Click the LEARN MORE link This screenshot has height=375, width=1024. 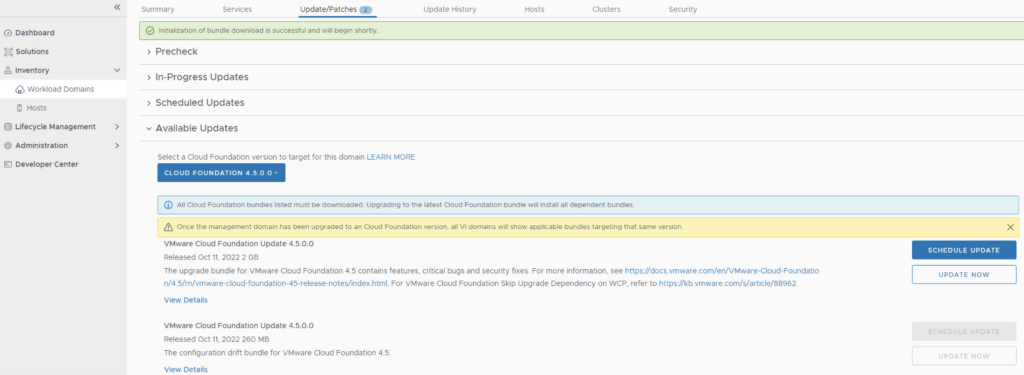click(x=391, y=157)
